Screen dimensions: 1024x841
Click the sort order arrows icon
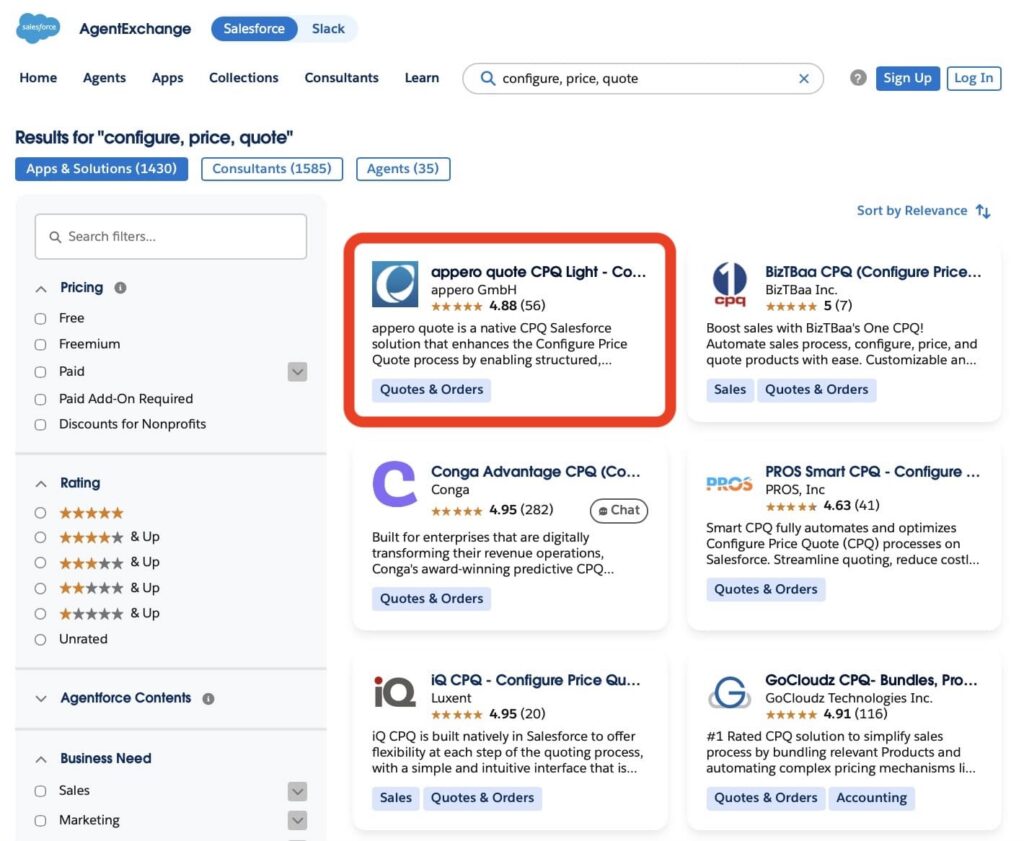(x=983, y=211)
